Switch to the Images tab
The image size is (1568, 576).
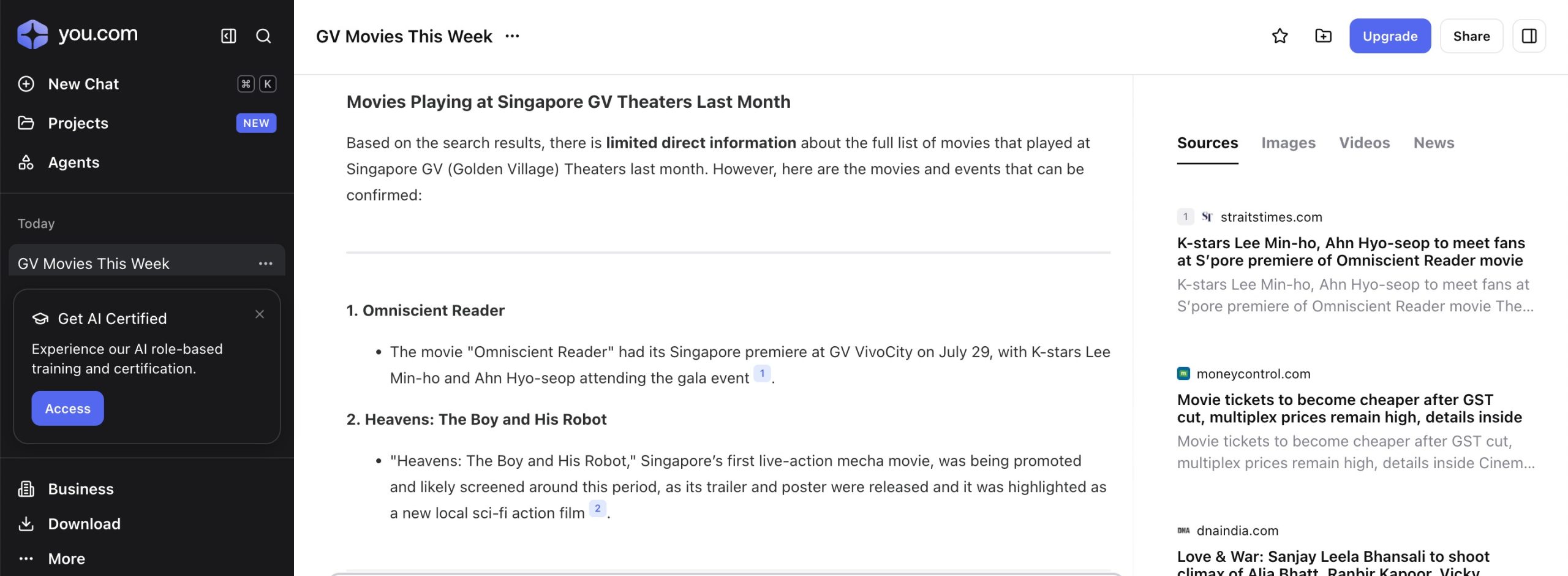click(x=1288, y=143)
